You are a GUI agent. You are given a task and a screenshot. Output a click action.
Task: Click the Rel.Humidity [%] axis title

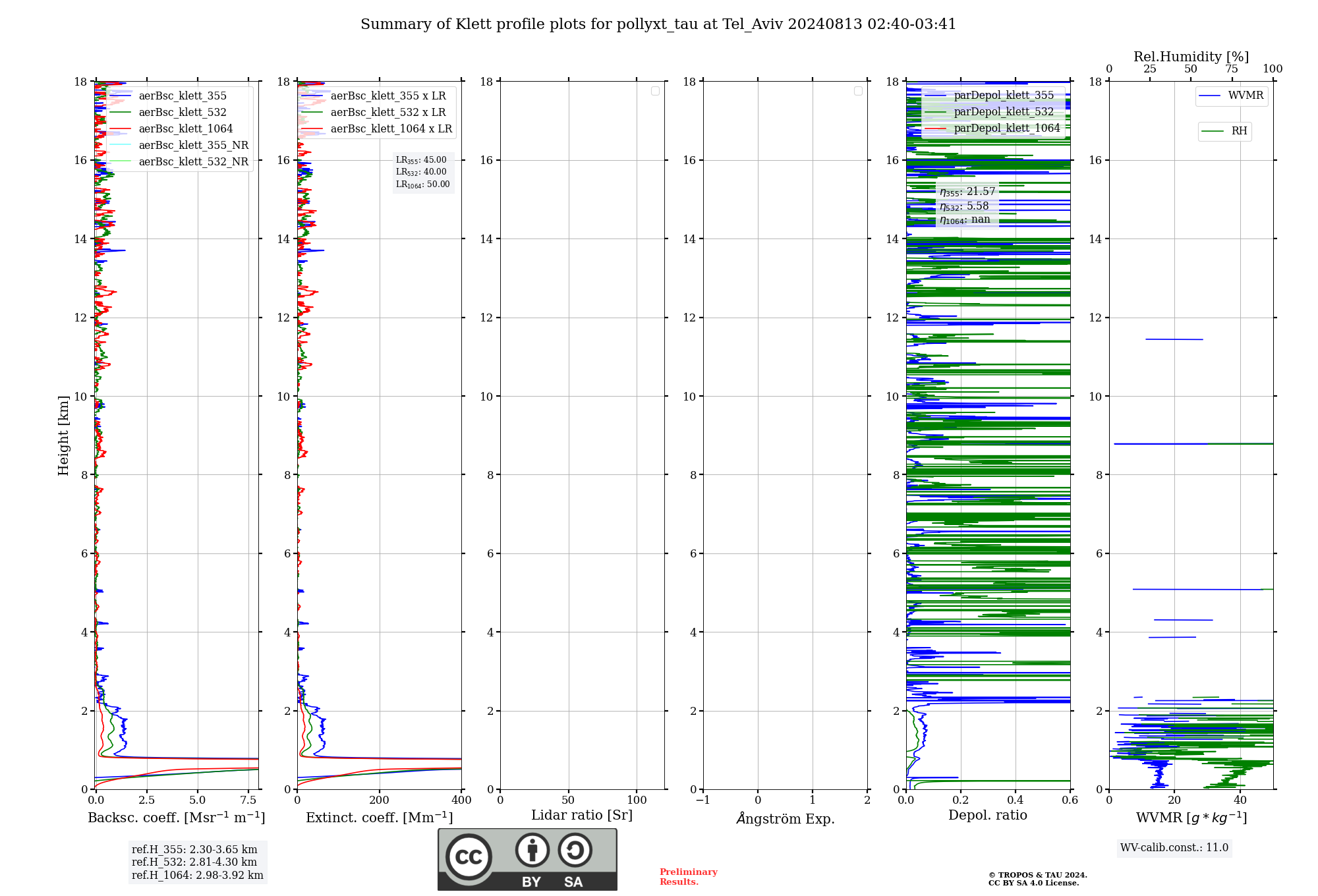tap(1191, 57)
